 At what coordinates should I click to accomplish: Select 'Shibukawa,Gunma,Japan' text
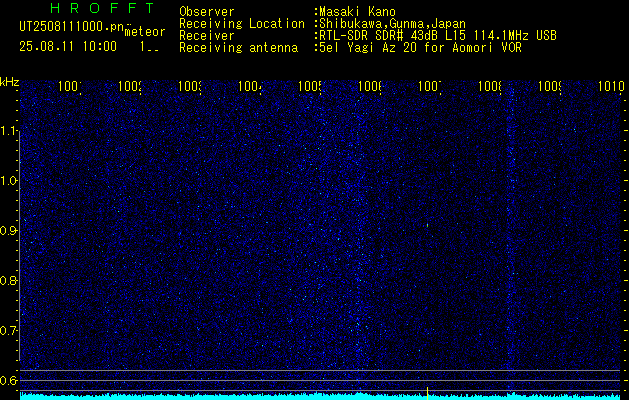pos(392,24)
